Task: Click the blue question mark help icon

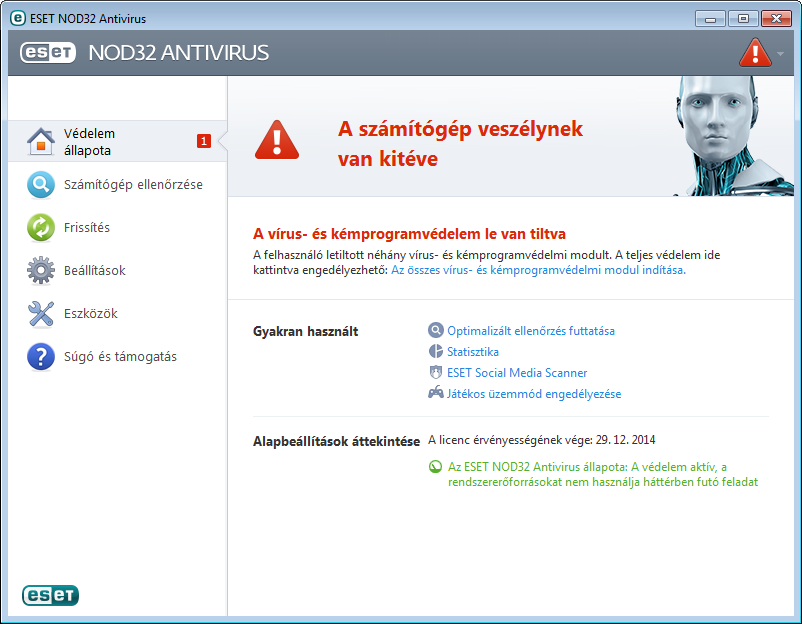Action: 41,356
